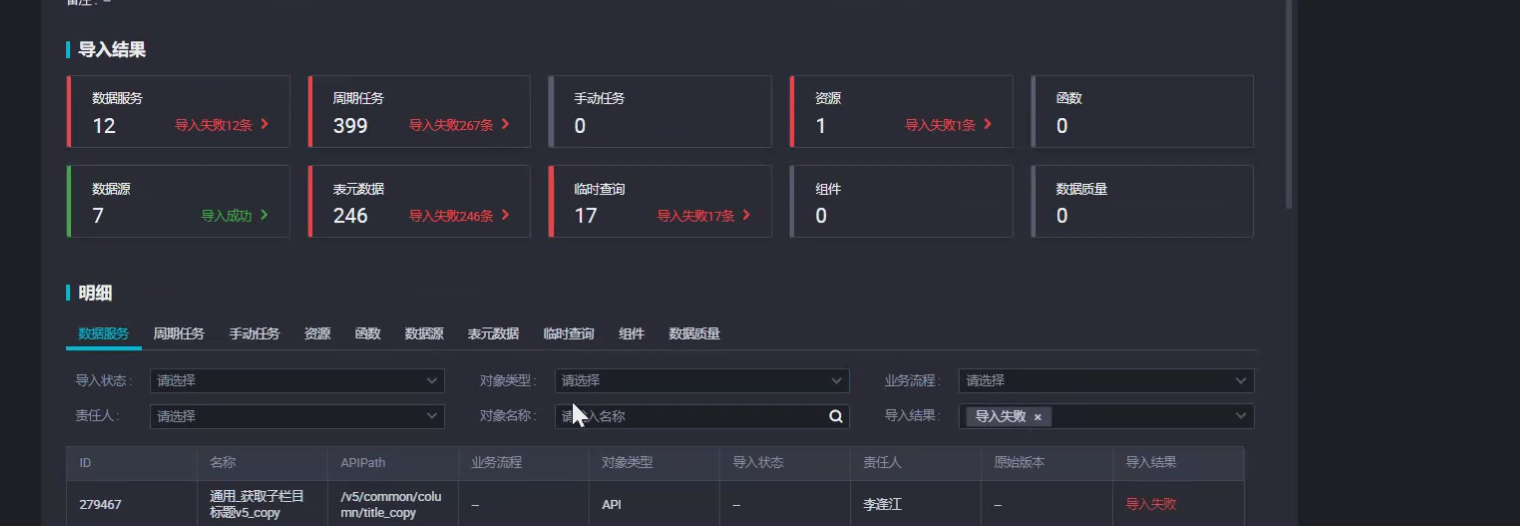Viewport: 1520px width, 526px height.
Task: Click 导入失败12条 link
Action: pyautogui.click(x=214, y=125)
